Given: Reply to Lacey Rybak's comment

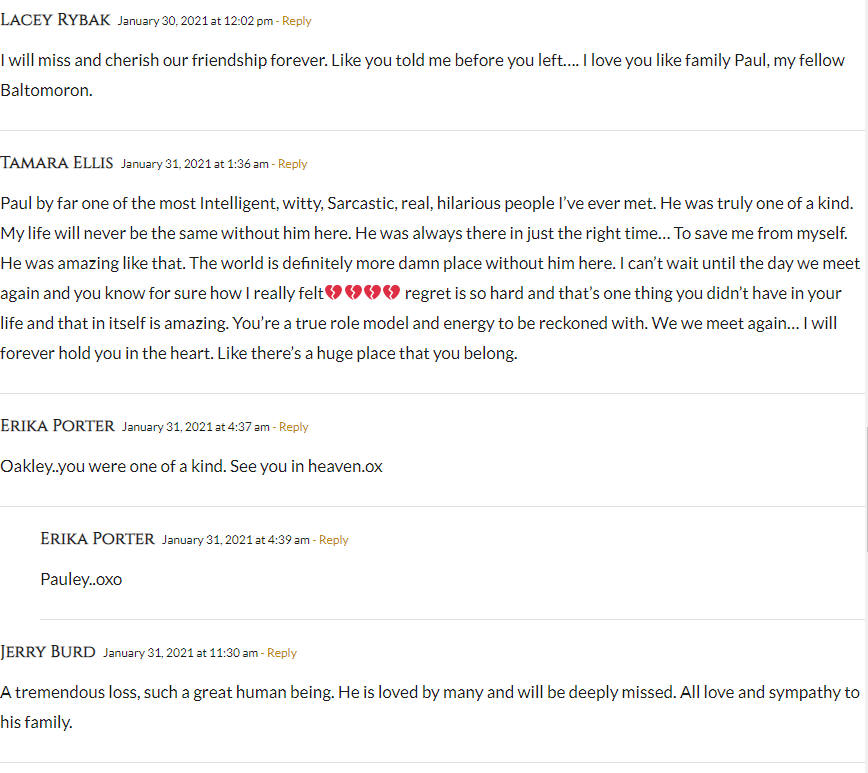Looking at the screenshot, I should click(296, 21).
